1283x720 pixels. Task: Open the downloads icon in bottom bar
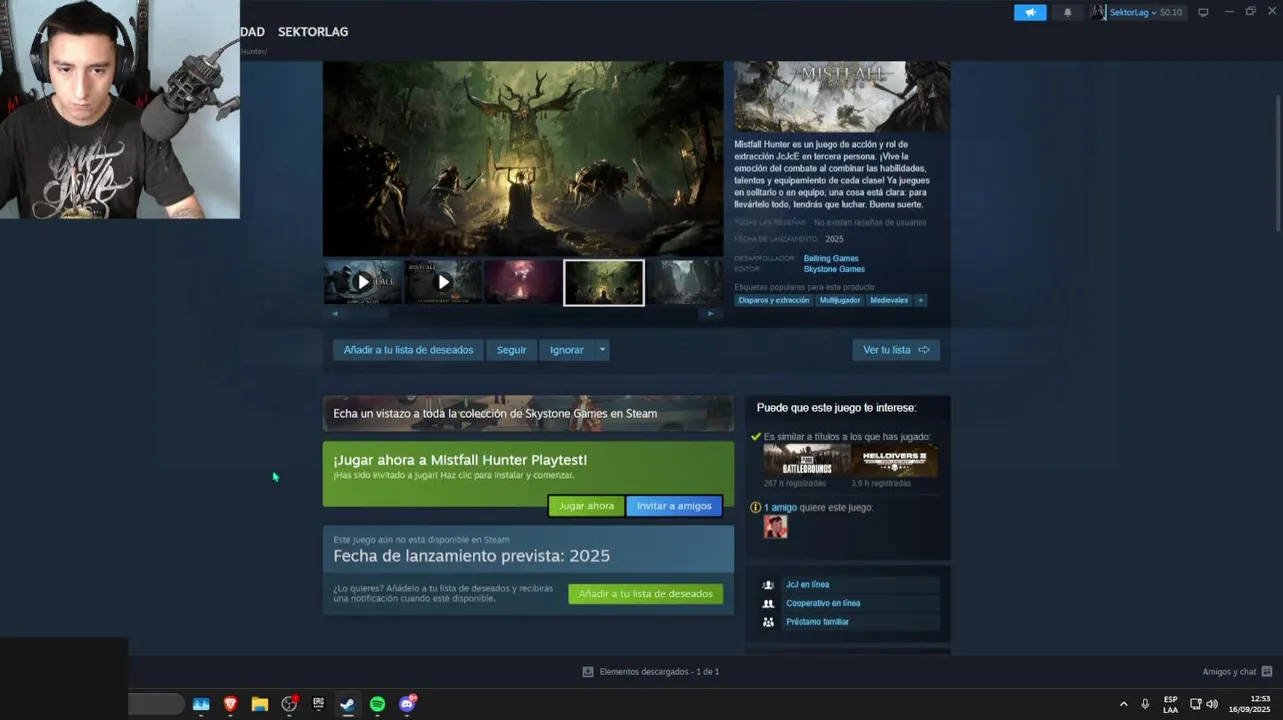(588, 672)
